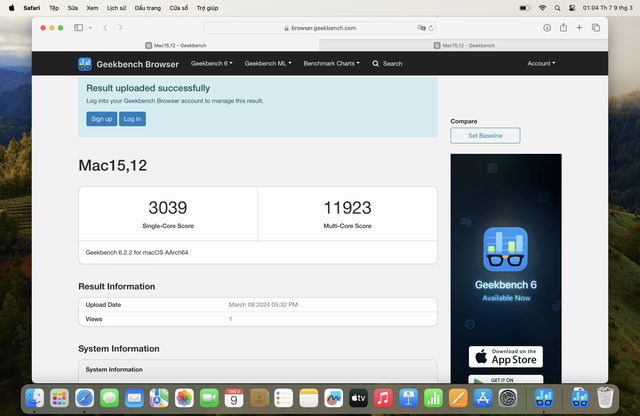Open Freeform from the Dock
The image size is (640, 416).
point(333,398)
